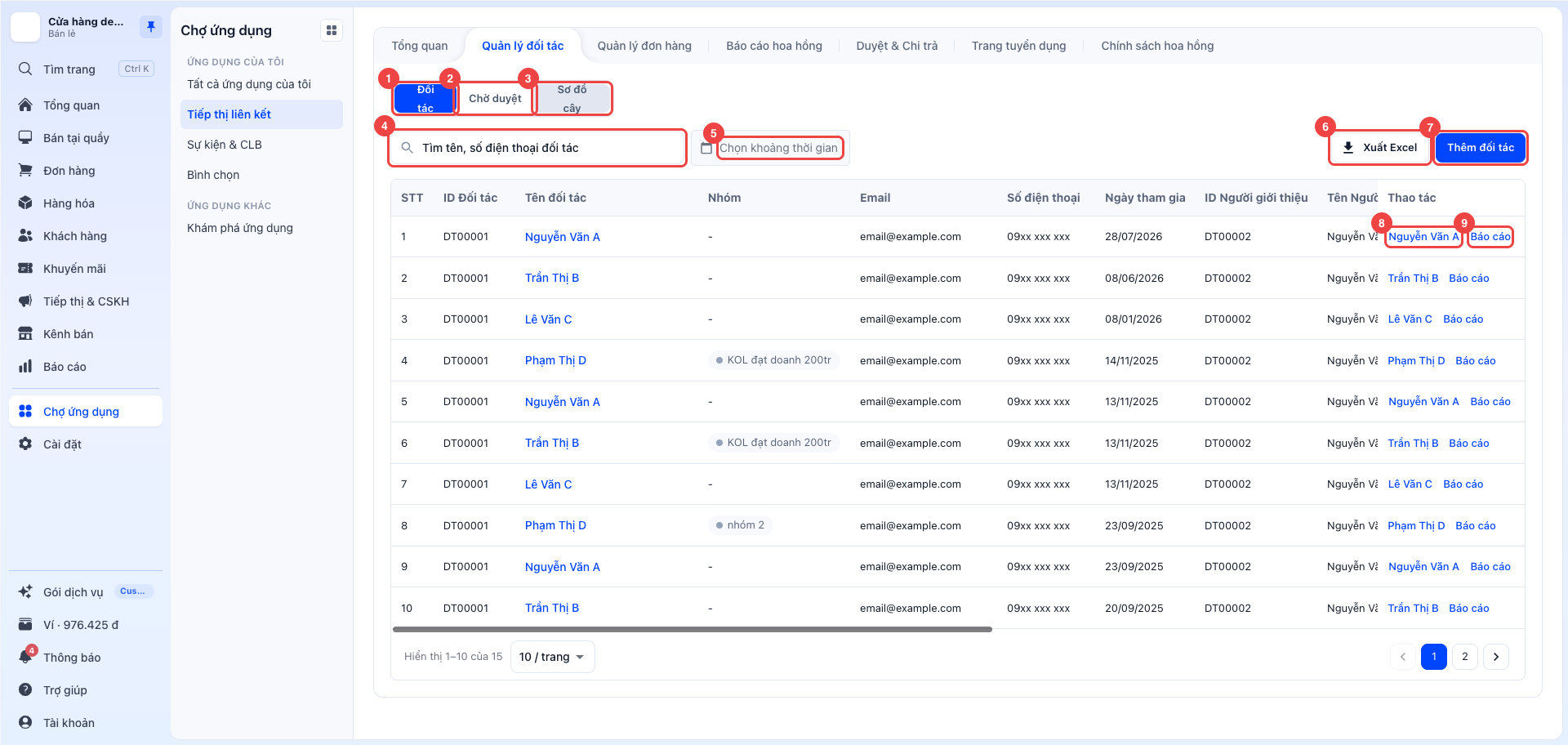Click KOL đạt doanh 200tr tag in row 4

773,360
